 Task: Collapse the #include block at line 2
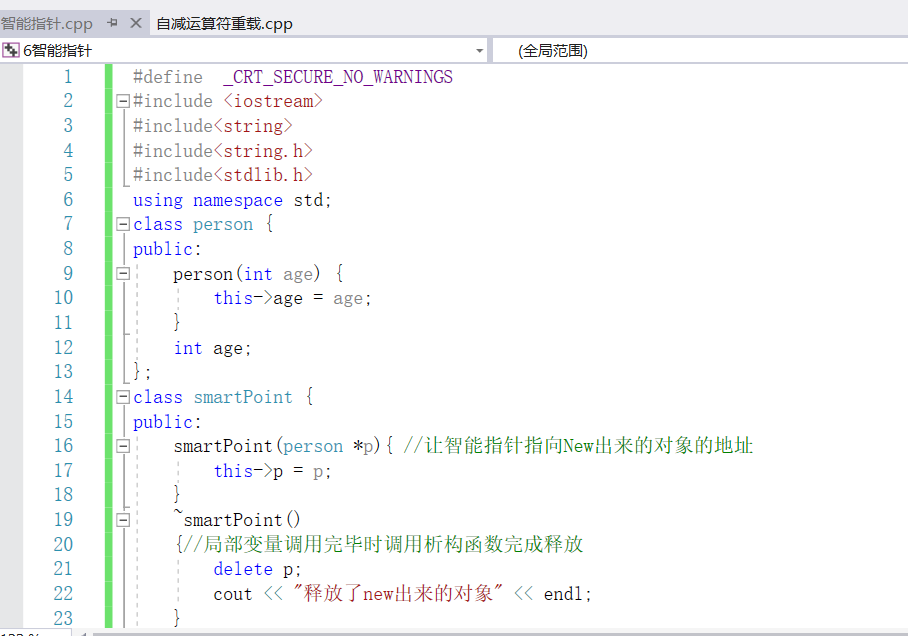[123, 101]
